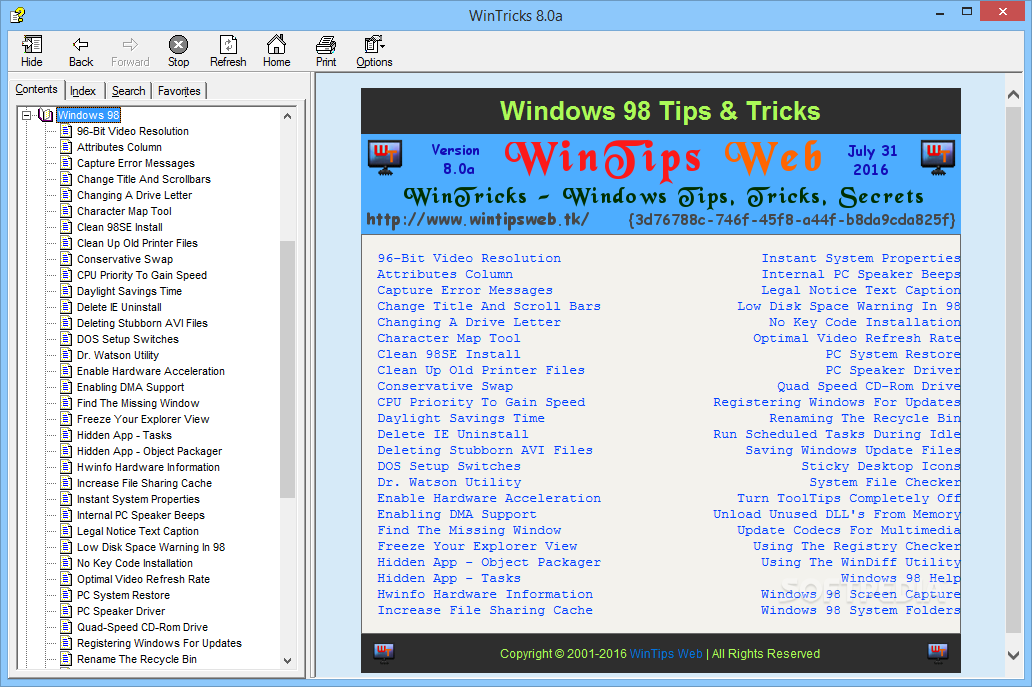Viewport: 1032px width, 687px height.
Task: Open the Quad Speed CD-Rom Drive link
Action: click(x=868, y=386)
